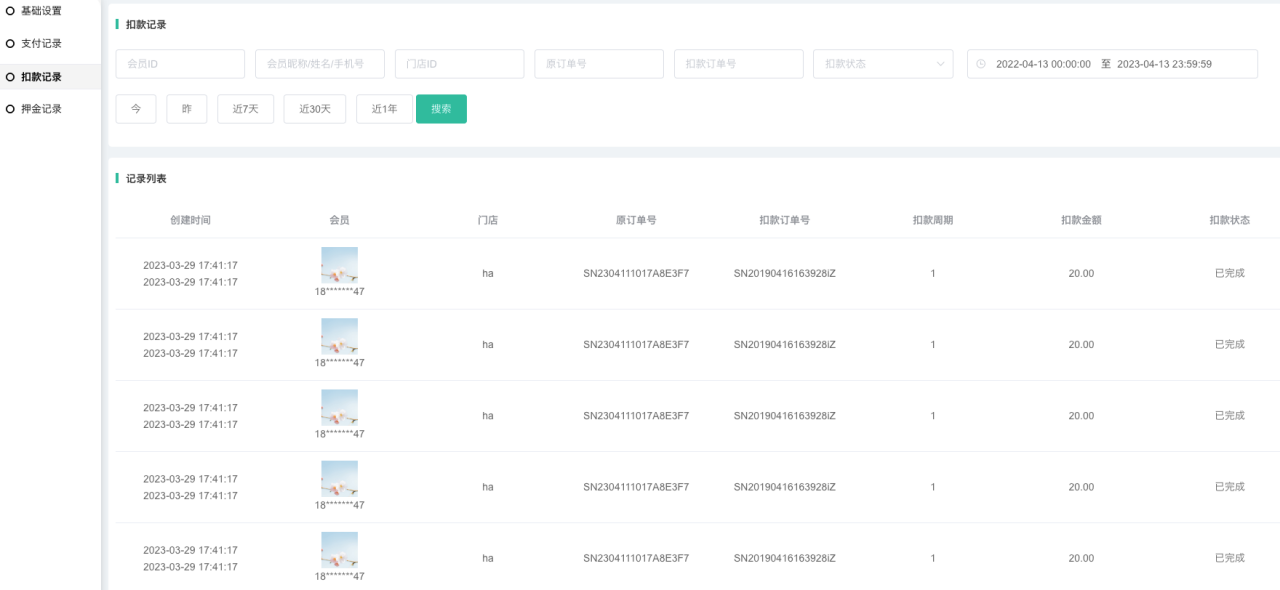Choose the 近30天 quick filter
This screenshot has height=590, width=1280.
314,109
